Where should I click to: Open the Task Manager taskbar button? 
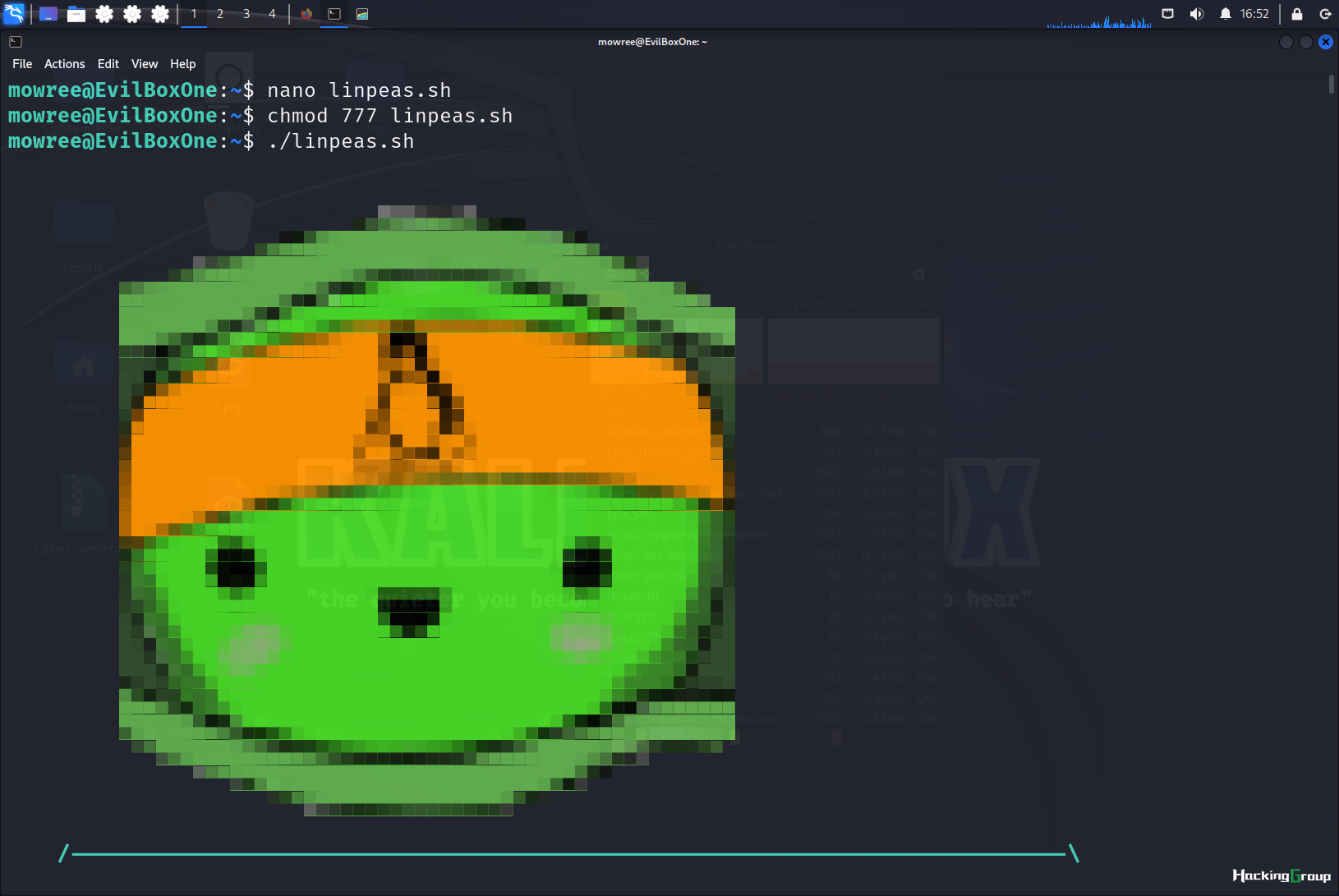pyautogui.click(x=362, y=14)
